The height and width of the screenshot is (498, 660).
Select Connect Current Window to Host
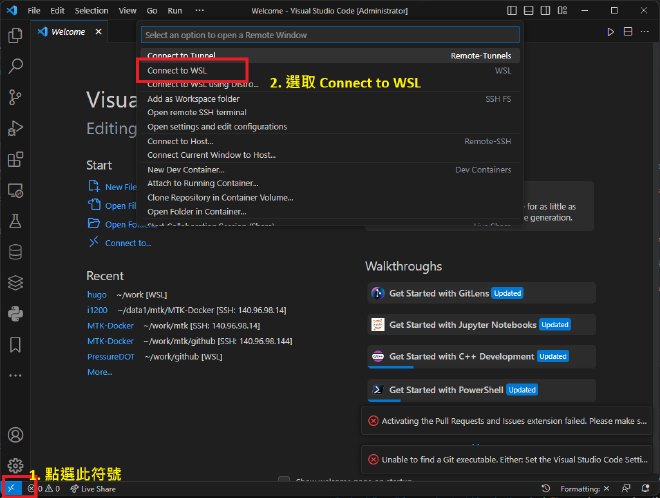330,155
